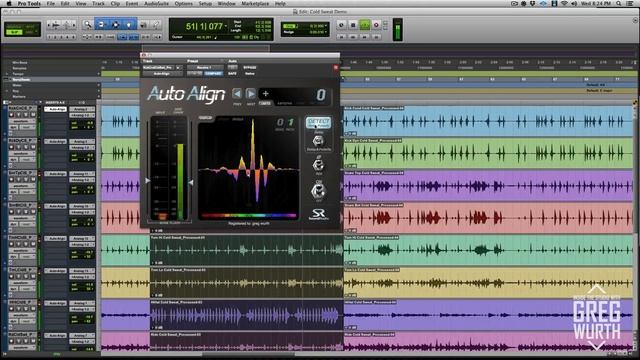Open automation mode selector on Snare Top track
The width and height of the screenshot is (640, 360).
tap(27, 192)
